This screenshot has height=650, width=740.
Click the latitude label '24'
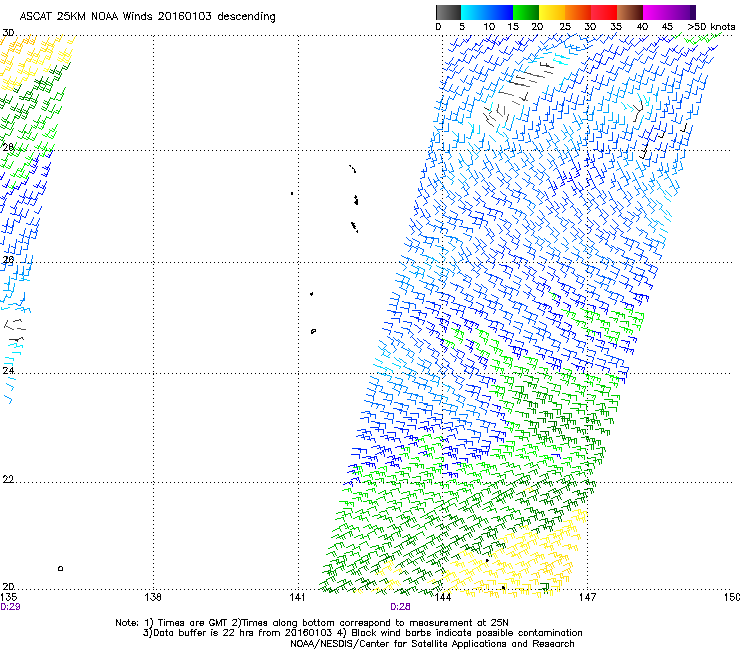(8, 371)
